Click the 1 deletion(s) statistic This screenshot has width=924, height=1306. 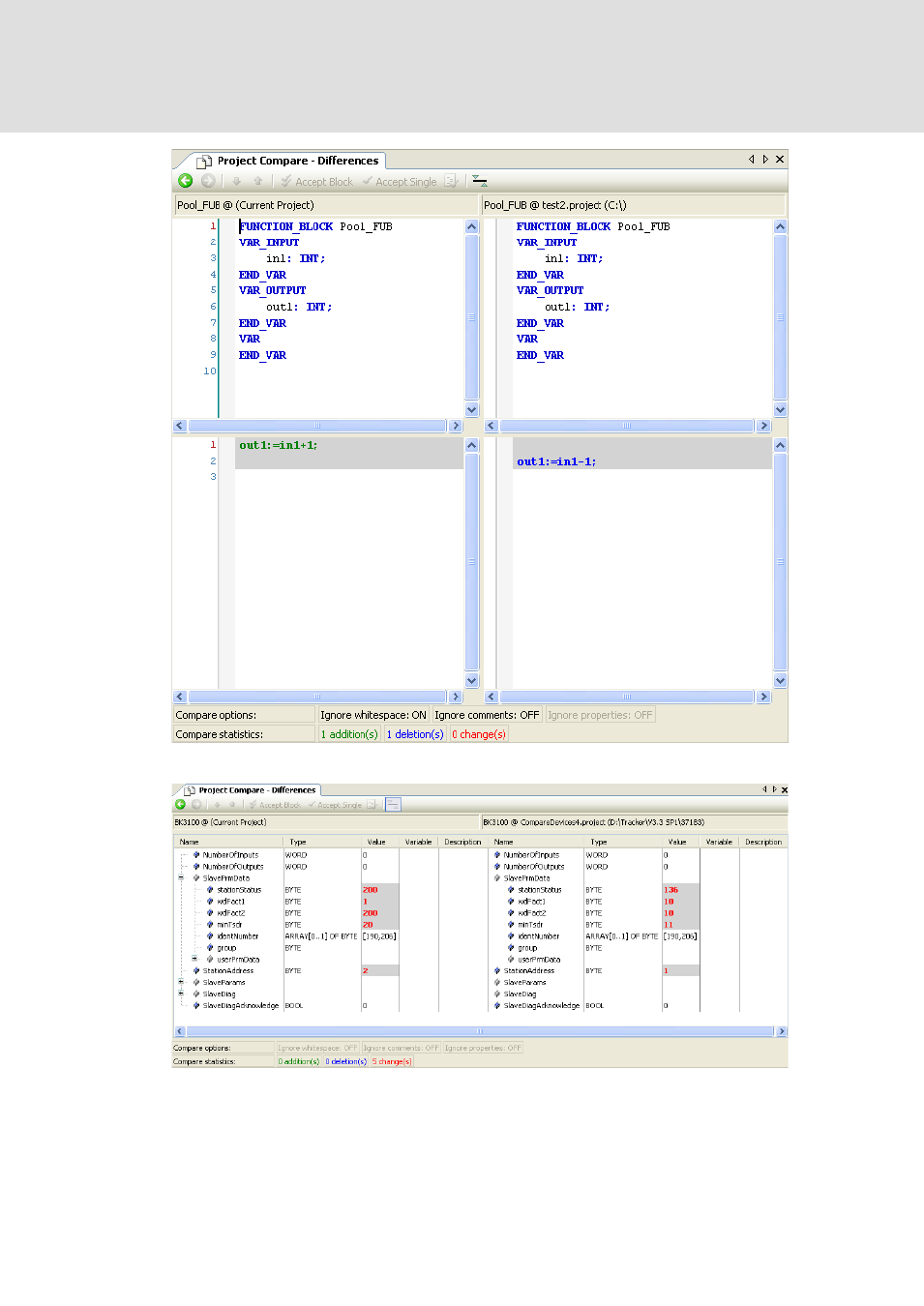(x=415, y=734)
